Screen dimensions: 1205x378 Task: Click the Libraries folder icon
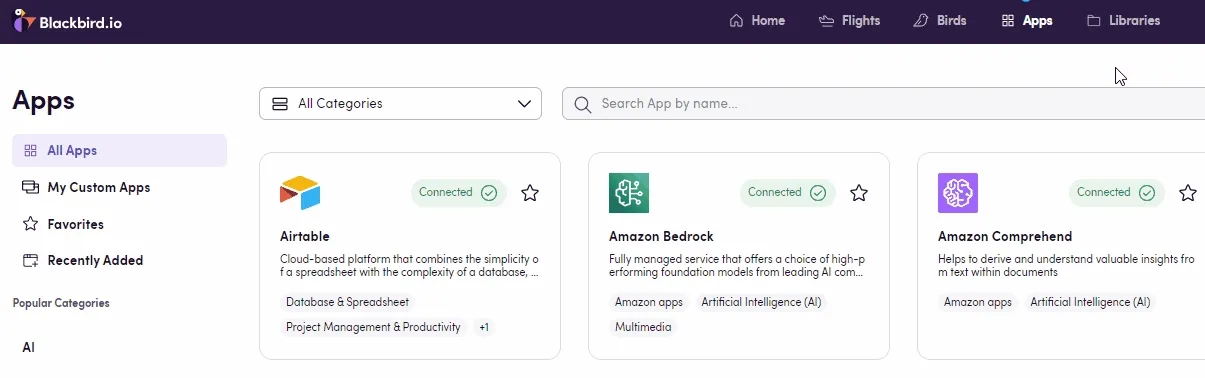(1094, 20)
